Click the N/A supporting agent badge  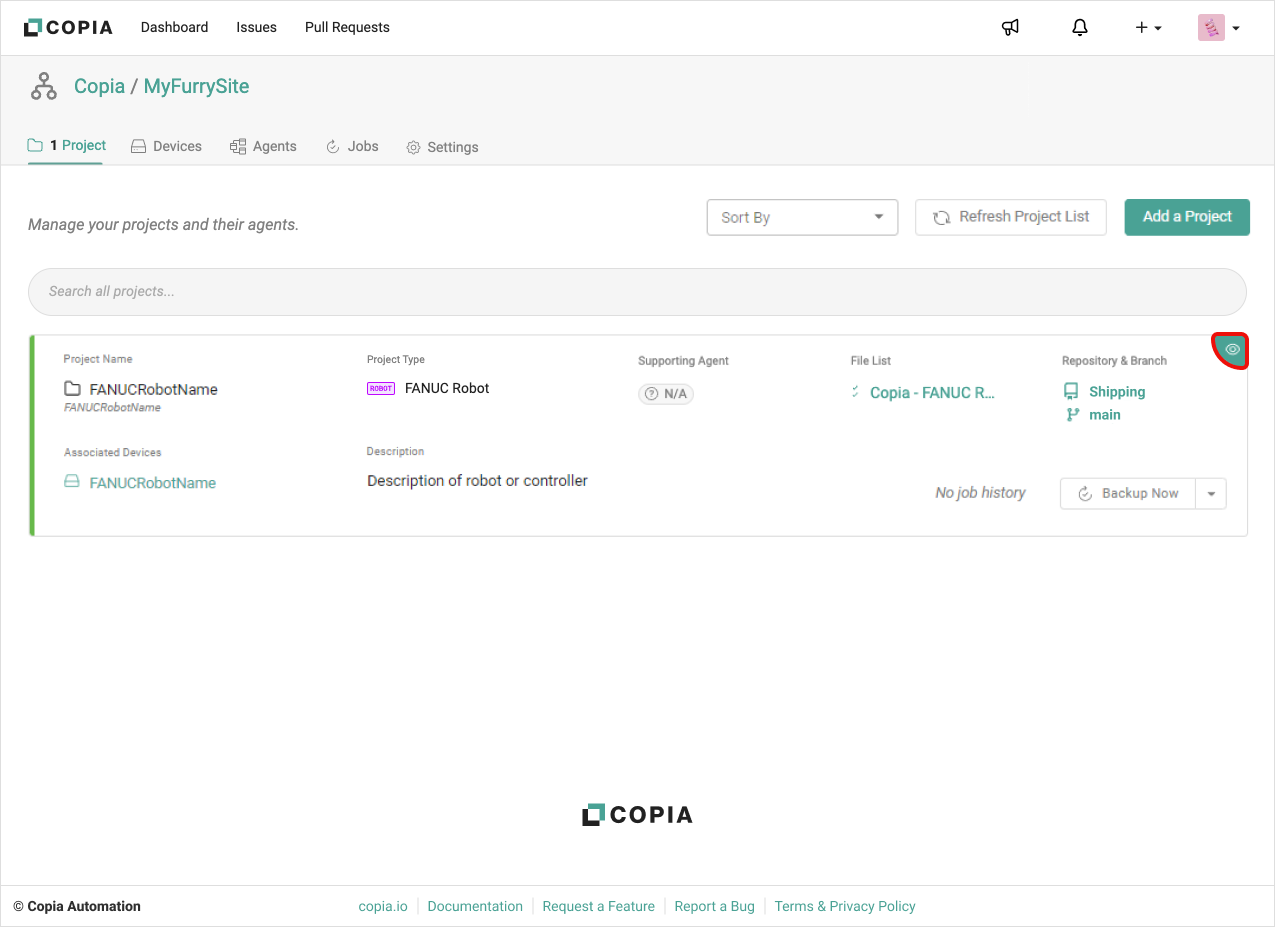coord(666,394)
